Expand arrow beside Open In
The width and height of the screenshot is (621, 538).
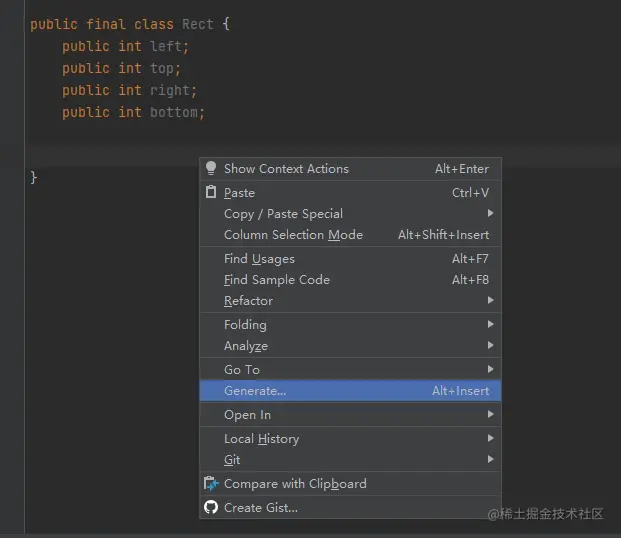(x=491, y=414)
